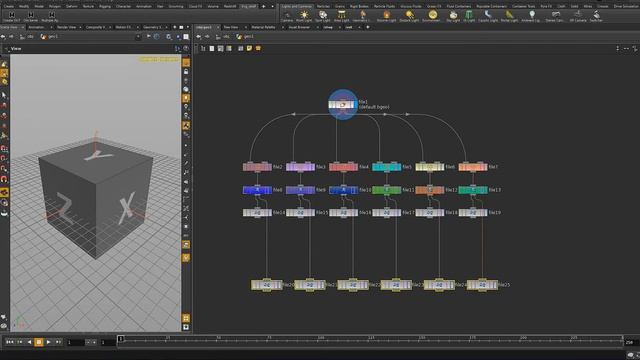Switch to Tree View pane tab

click(x=231, y=27)
